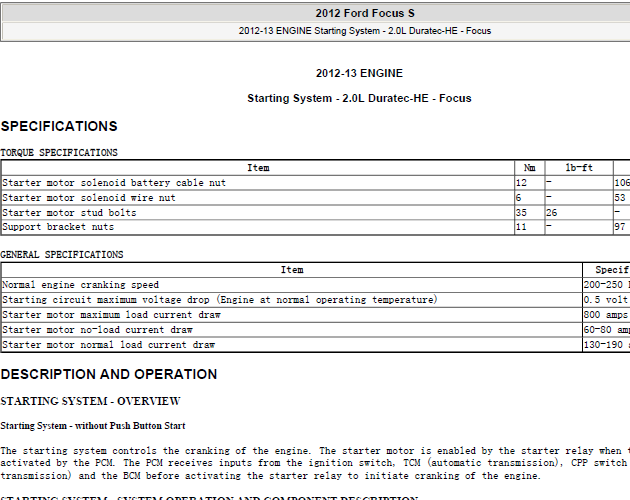630x500 pixels.
Task: Click Nm value 11 for support bracket nuts
Action: coord(521,227)
